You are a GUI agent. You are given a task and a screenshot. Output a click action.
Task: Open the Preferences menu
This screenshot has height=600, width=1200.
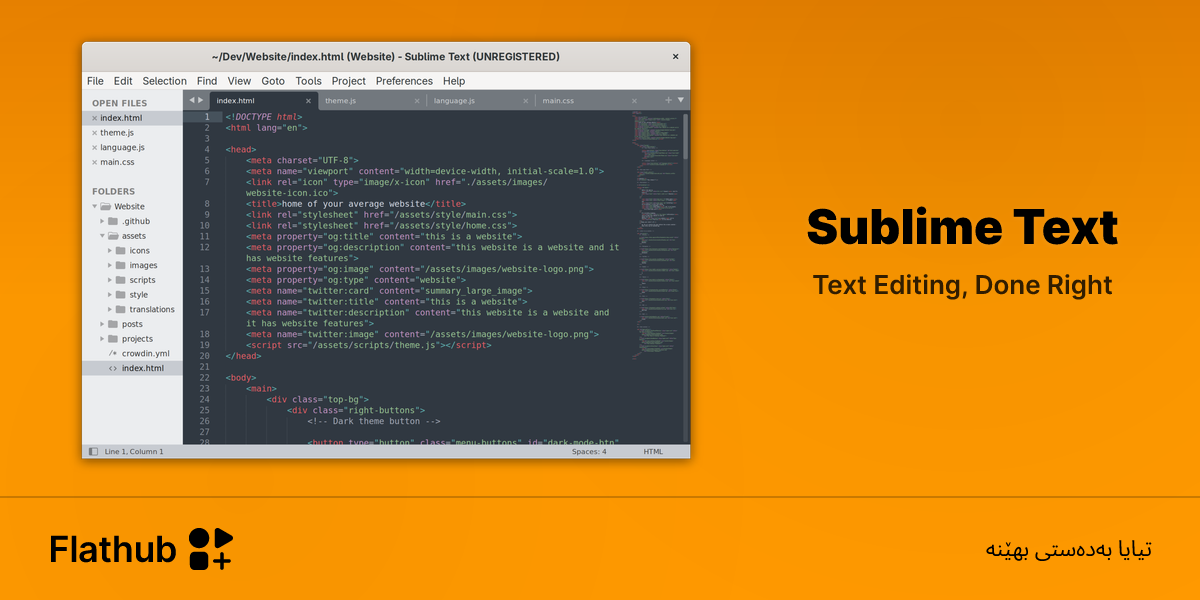pyautogui.click(x=404, y=81)
